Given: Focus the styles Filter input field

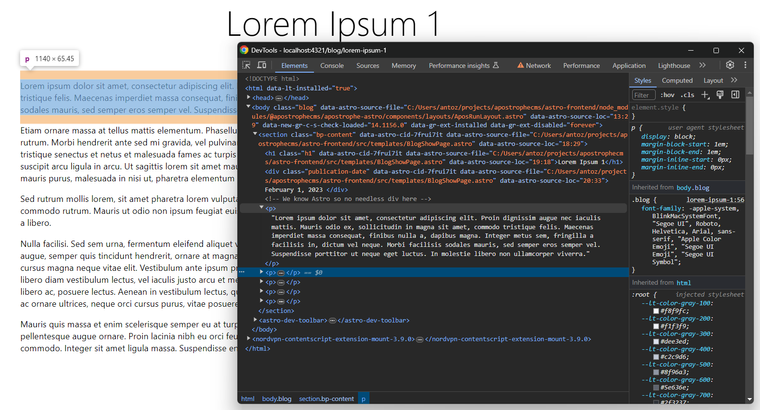Looking at the screenshot, I should pos(644,95).
